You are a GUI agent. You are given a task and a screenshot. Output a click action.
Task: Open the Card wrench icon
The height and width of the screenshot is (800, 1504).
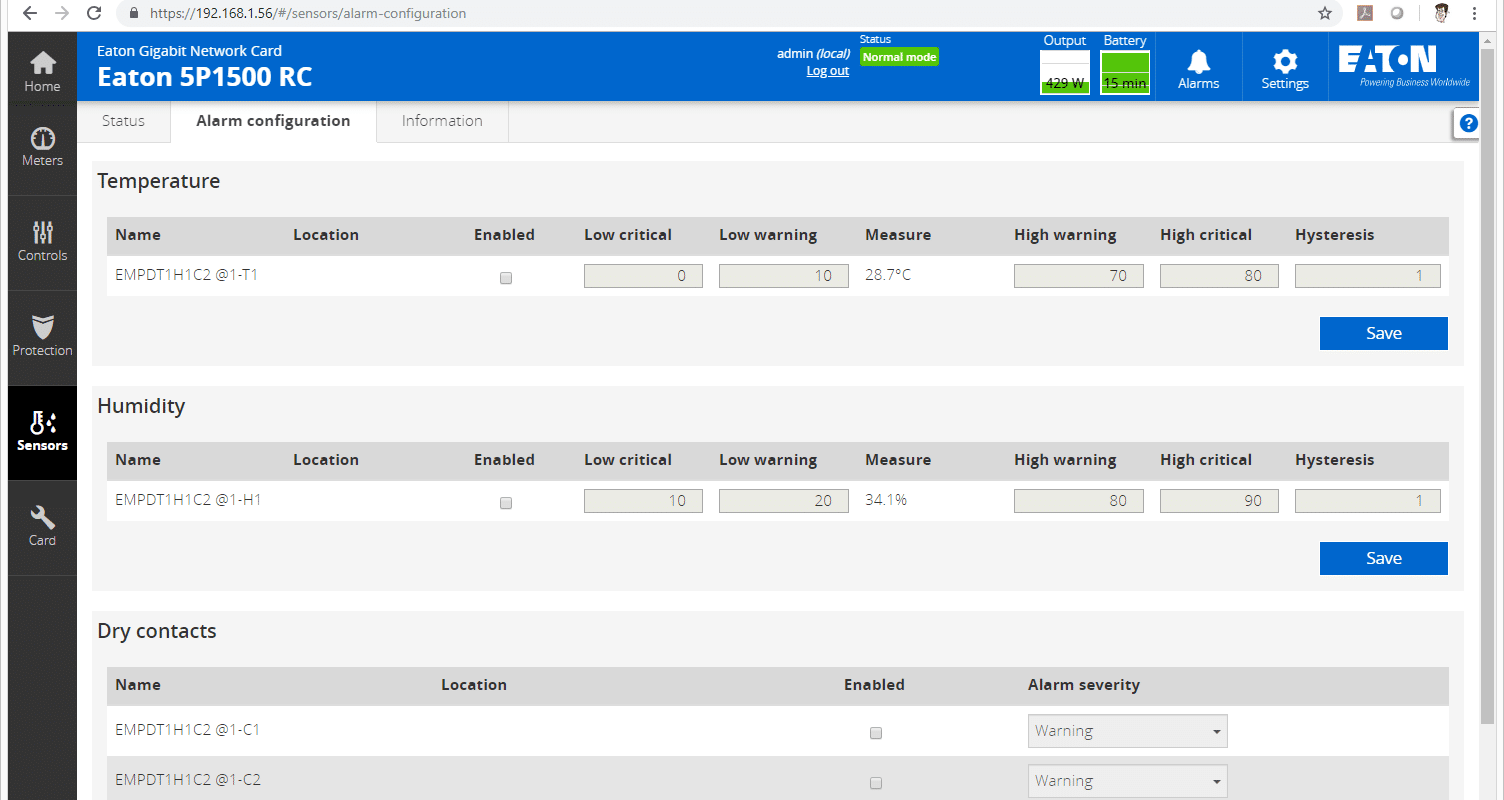coord(42,517)
